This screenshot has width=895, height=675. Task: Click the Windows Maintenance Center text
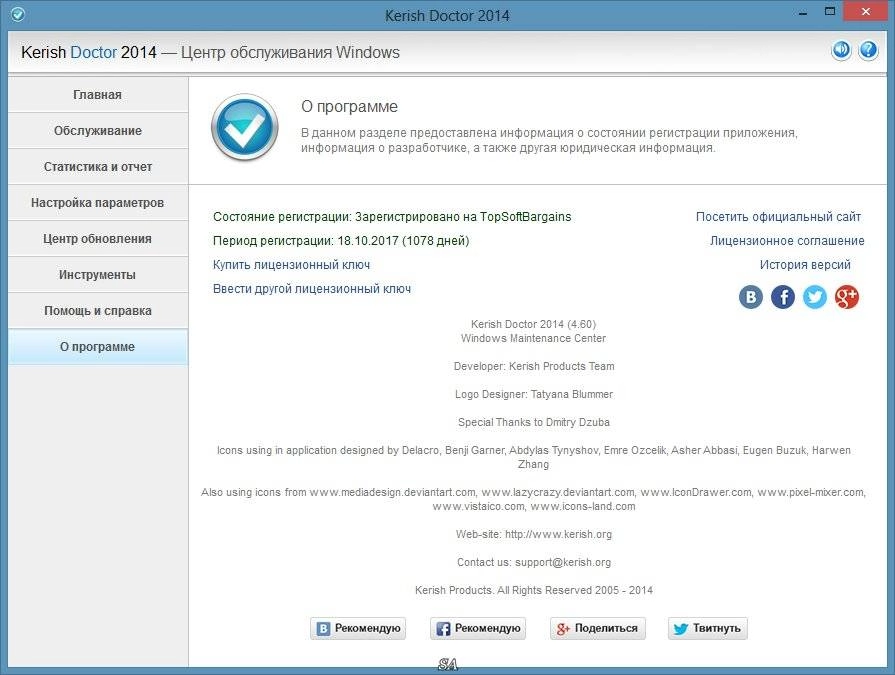tap(534, 338)
